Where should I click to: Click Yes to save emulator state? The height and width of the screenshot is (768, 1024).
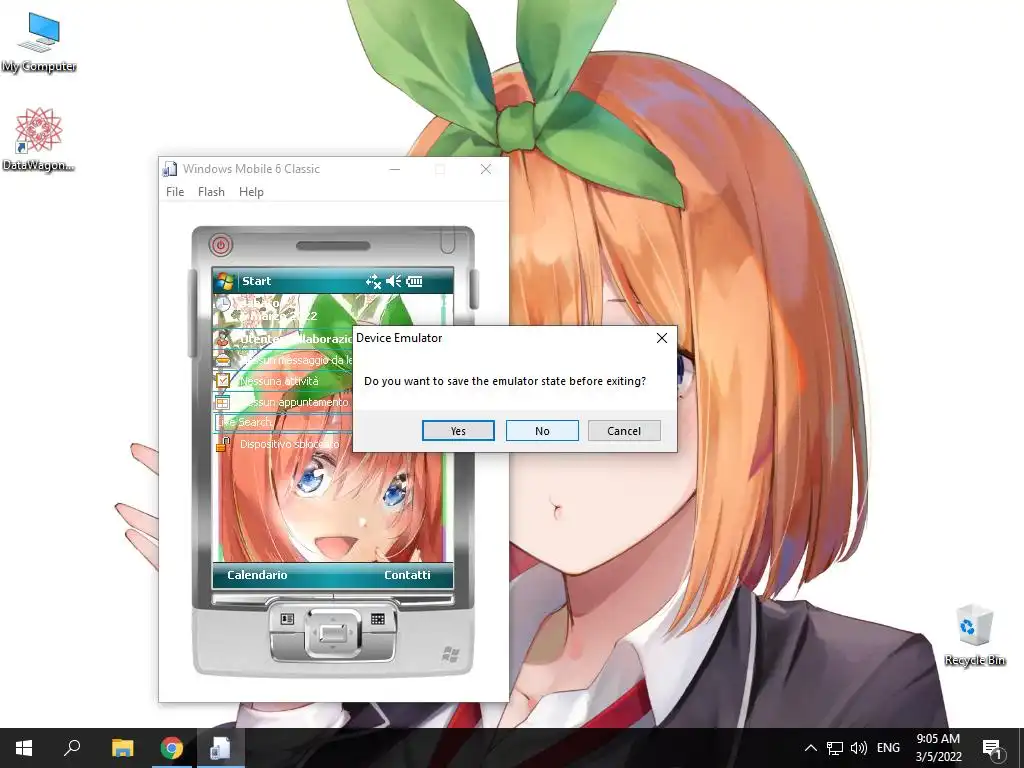pyautogui.click(x=458, y=431)
